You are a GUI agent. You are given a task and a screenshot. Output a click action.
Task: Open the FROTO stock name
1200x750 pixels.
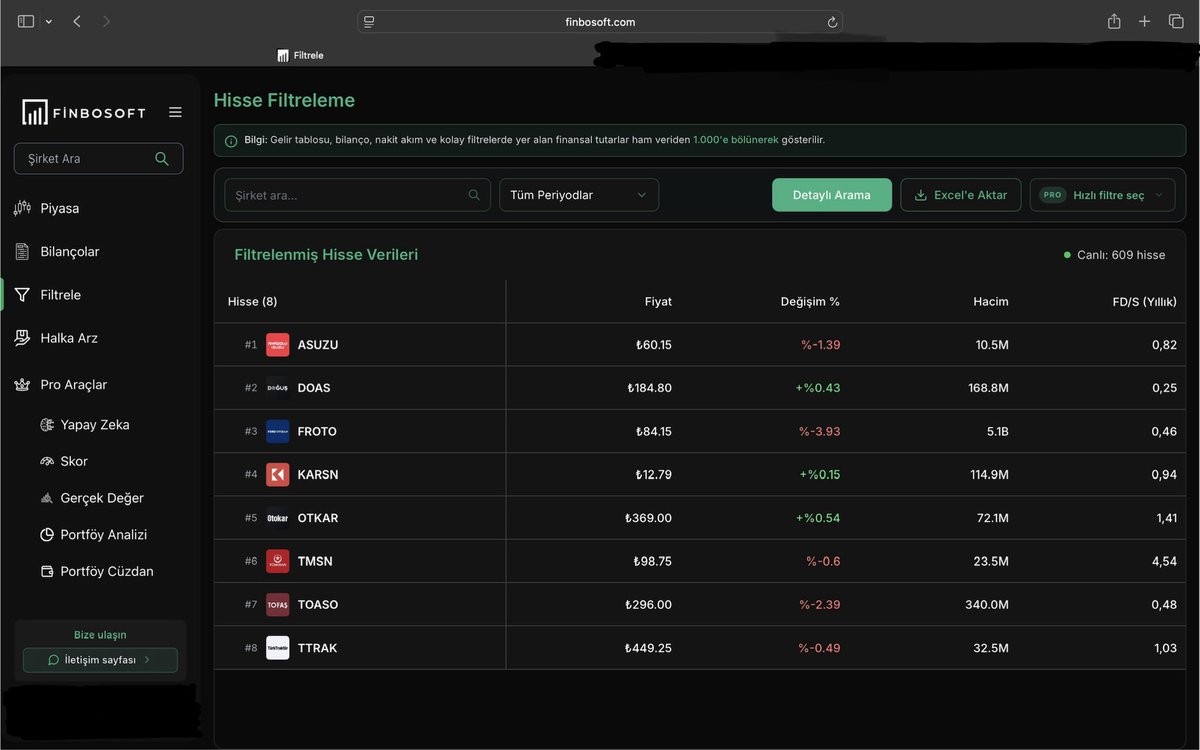pyautogui.click(x=317, y=432)
